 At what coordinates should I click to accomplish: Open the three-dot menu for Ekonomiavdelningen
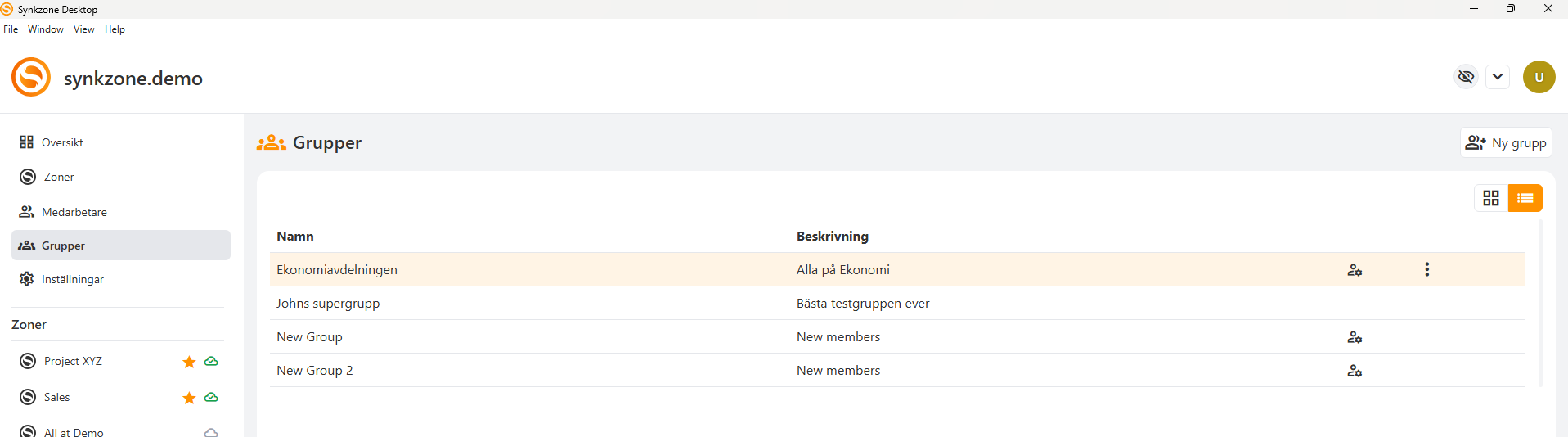coord(1427,269)
